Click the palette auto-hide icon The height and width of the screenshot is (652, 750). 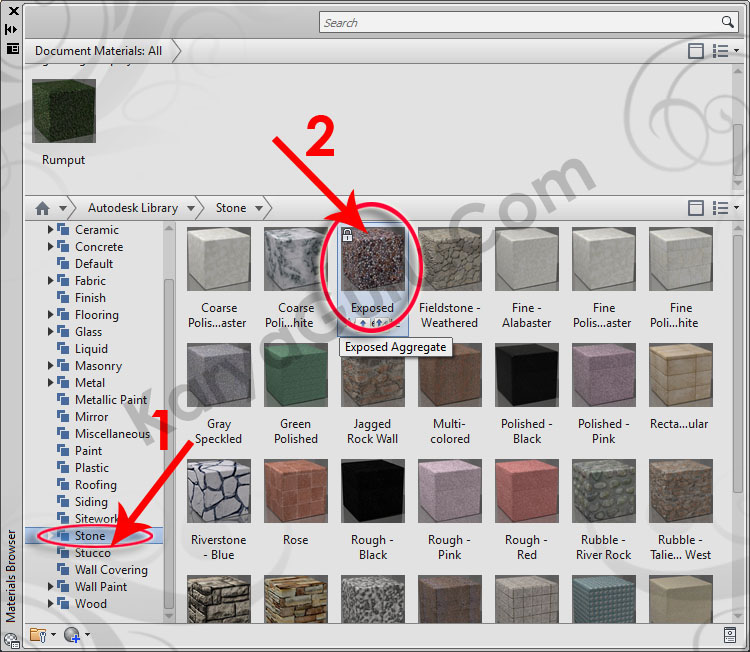pos(12,29)
